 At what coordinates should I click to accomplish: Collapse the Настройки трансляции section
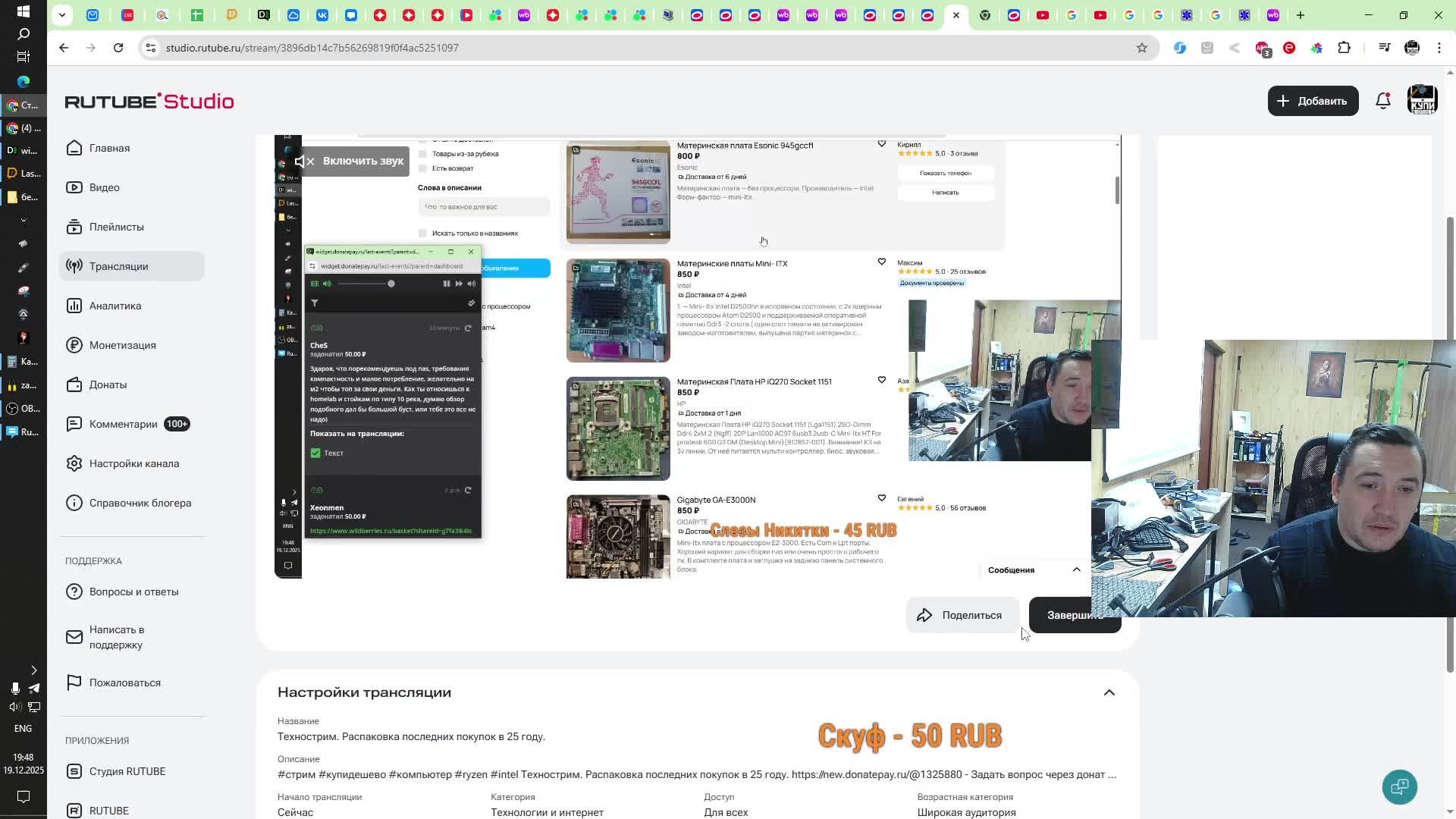(1109, 692)
